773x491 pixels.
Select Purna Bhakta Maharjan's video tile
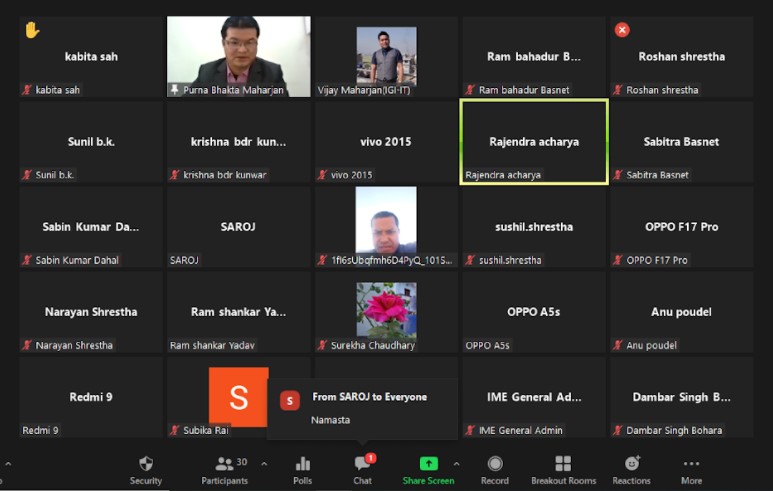(x=238, y=56)
